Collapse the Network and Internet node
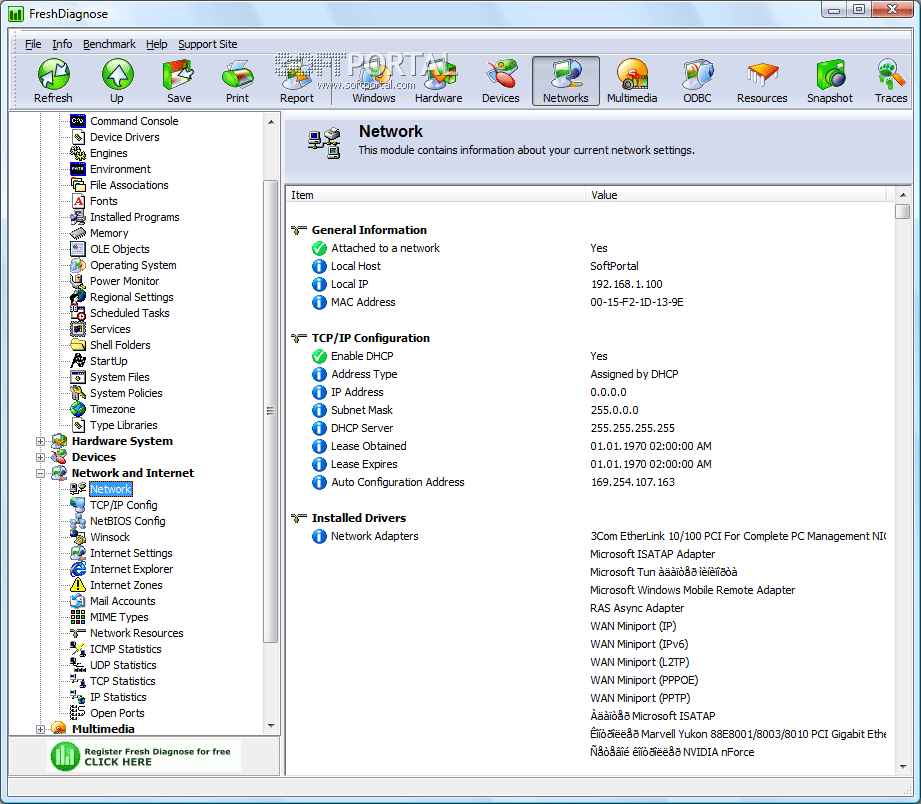921x804 pixels. (x=40, y=473)
